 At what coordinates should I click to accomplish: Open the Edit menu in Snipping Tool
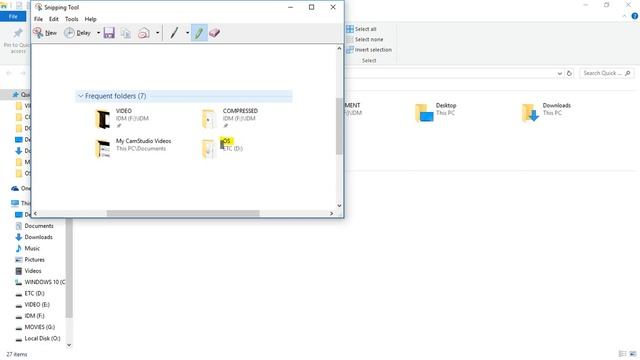pyautogui.click(x=54, y=19)
